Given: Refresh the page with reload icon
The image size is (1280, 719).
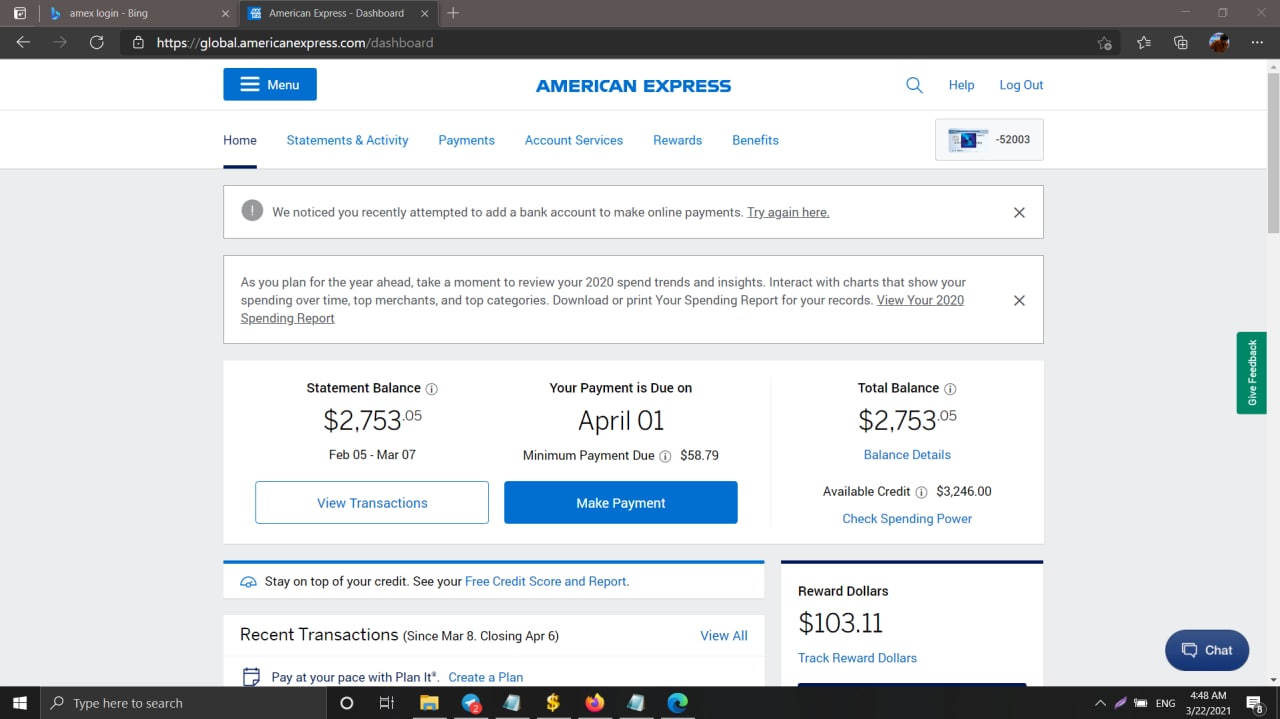Looking at the screenshot, I should coord(97,43).
